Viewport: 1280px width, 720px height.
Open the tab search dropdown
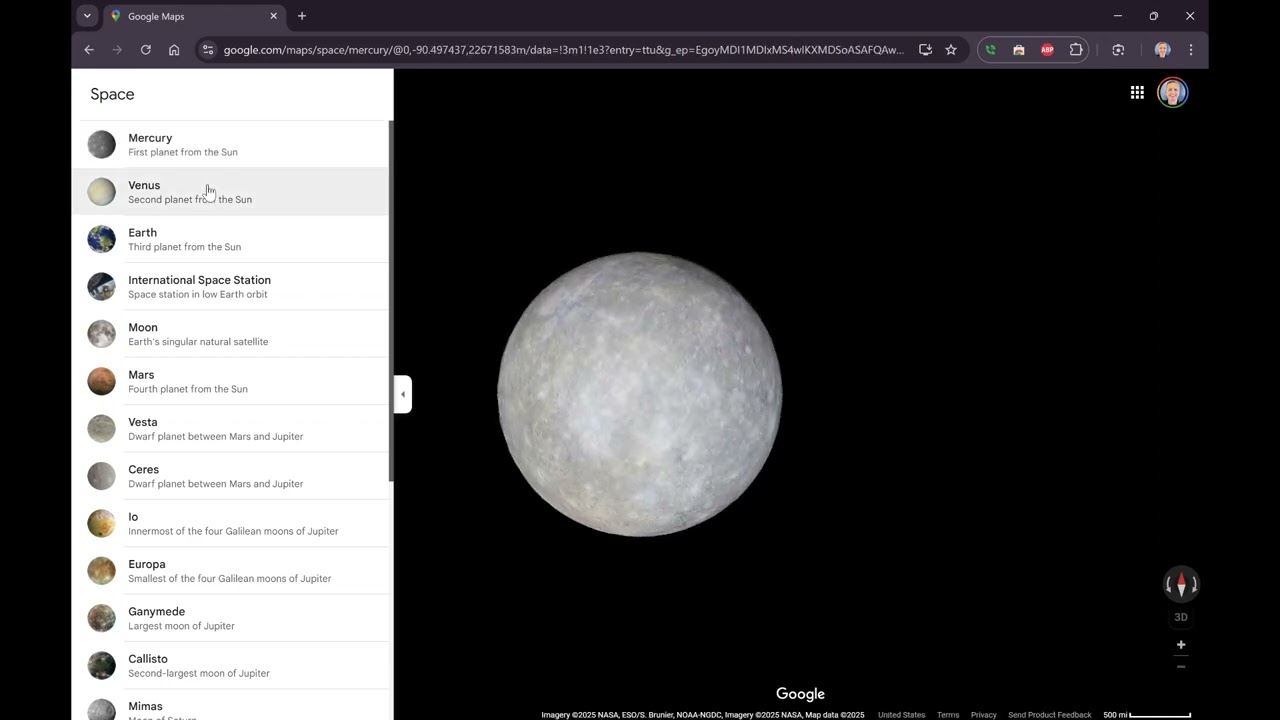[x=87, y=16]
